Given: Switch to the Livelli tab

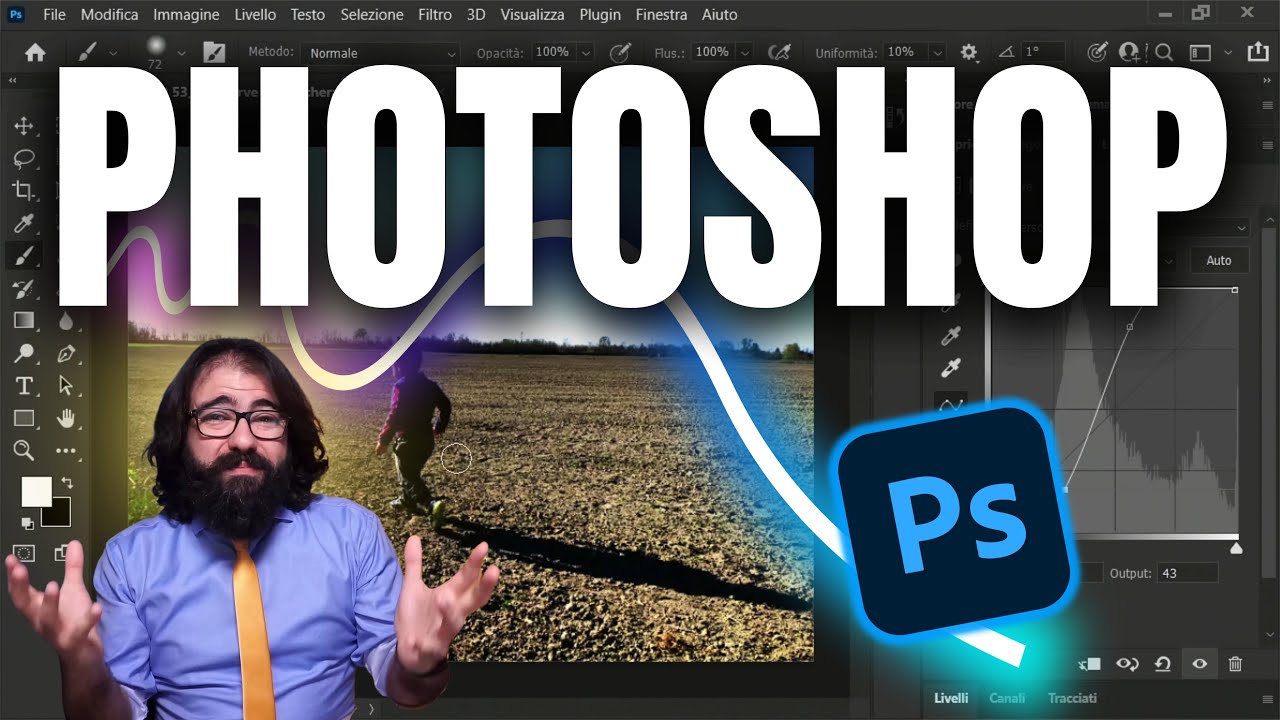Looking at the screenshot, I should (951, 698).
